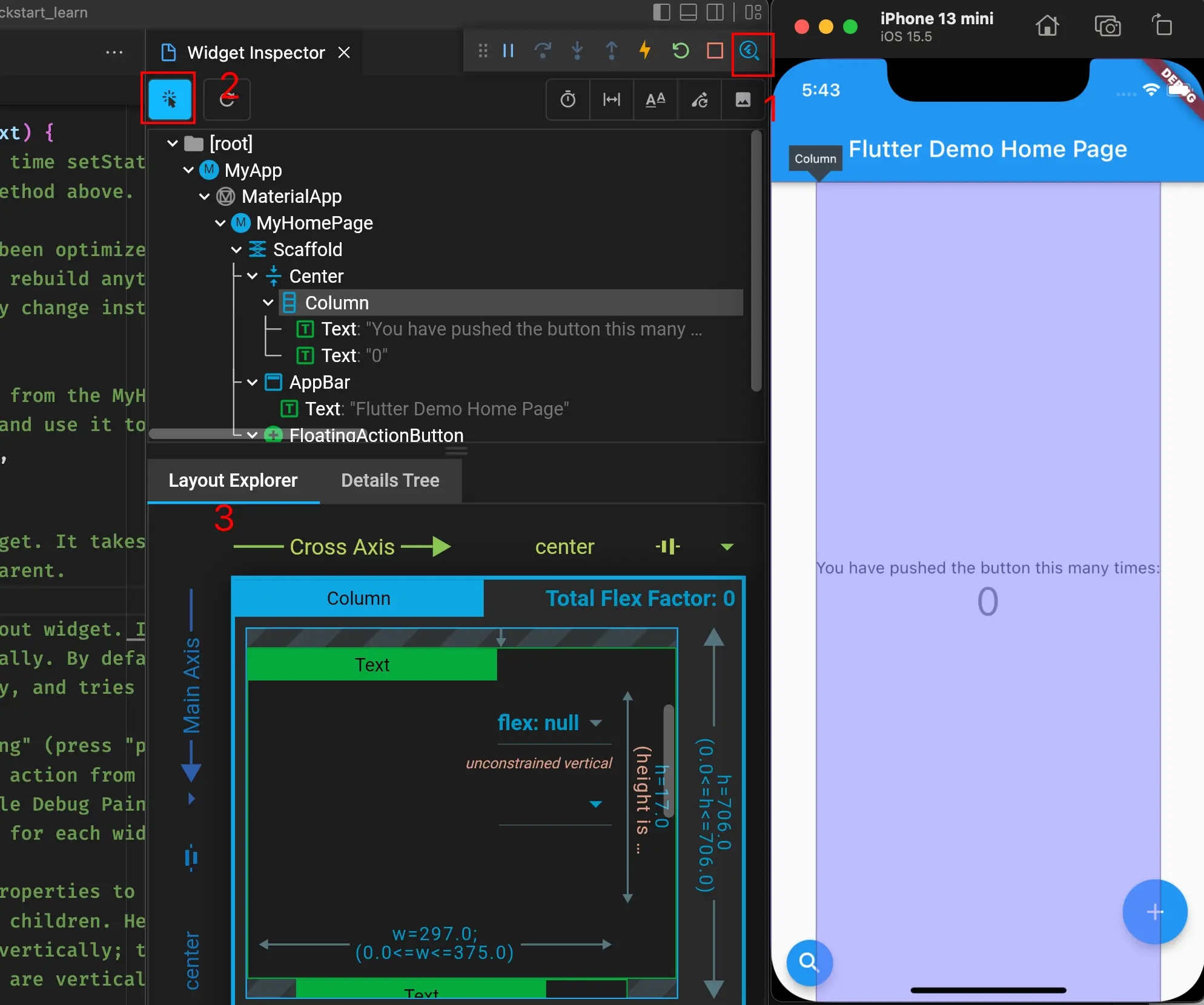Open the cross axis center dropdown
This screenshot has width=1204, height=1005.
coord(727,547)
